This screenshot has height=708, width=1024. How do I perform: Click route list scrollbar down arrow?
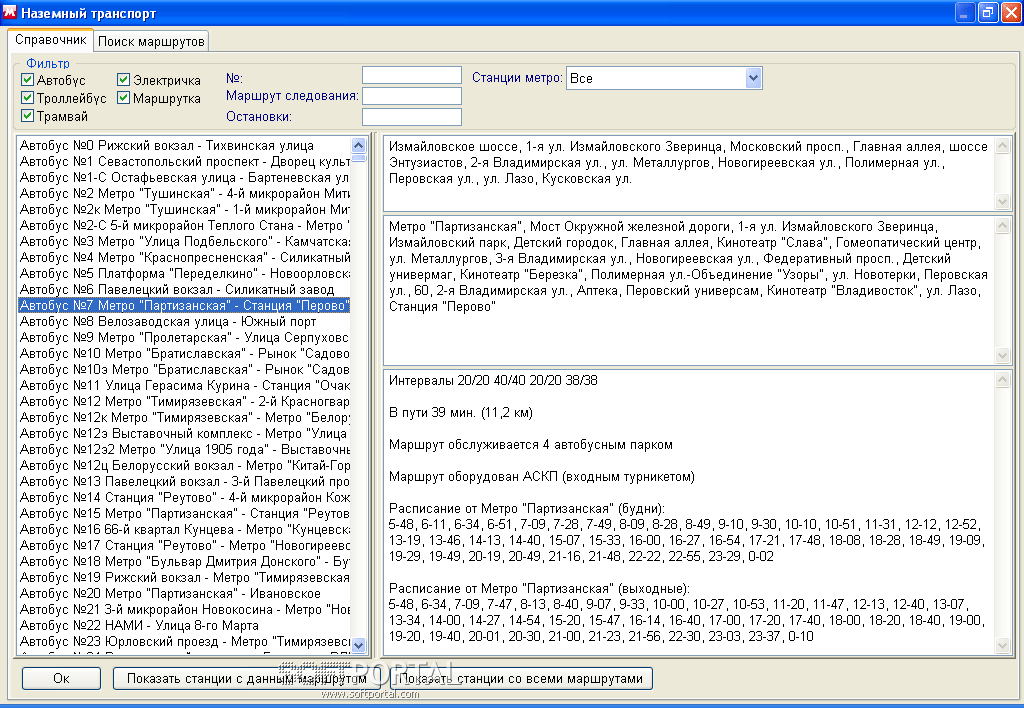pyautogui.click(x=359, y=645)
